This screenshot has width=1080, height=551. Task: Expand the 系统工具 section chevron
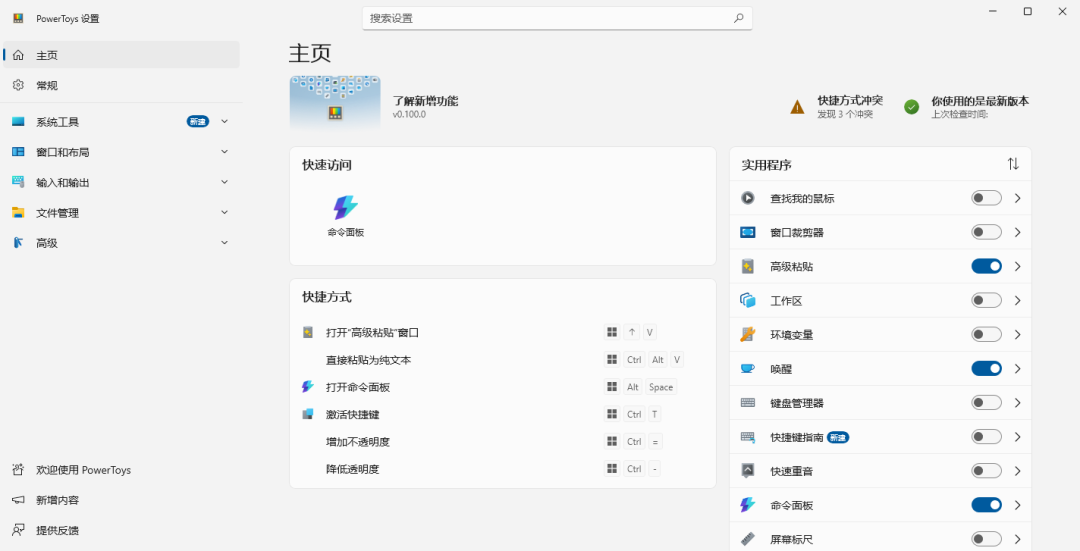[224, 121]
